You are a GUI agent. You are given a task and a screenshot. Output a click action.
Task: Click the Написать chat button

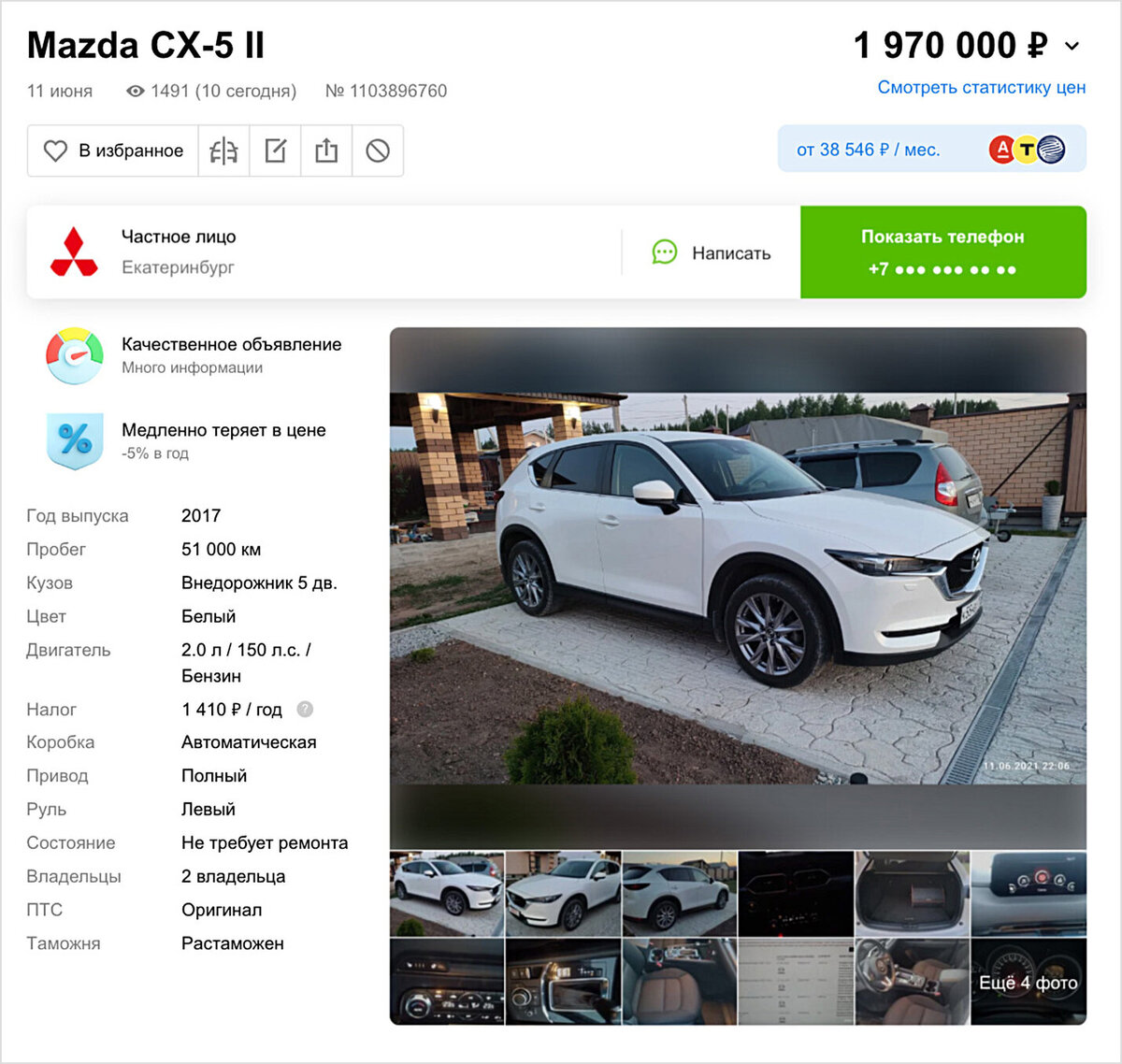click(712, 252)
